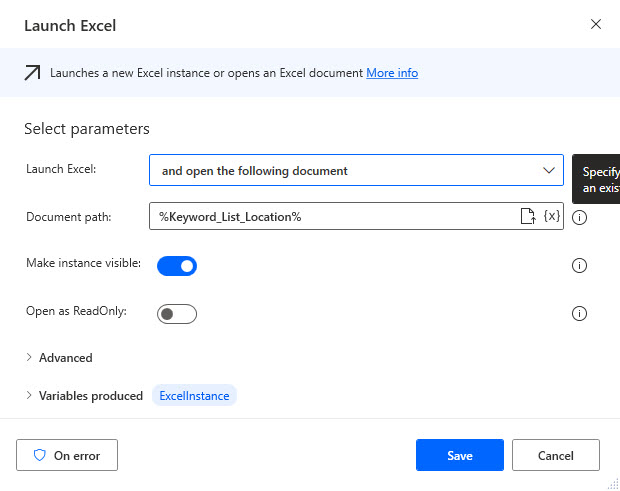The image size is (620, 491).
Task: Expand the Advanced section
Action: (59, 358)
